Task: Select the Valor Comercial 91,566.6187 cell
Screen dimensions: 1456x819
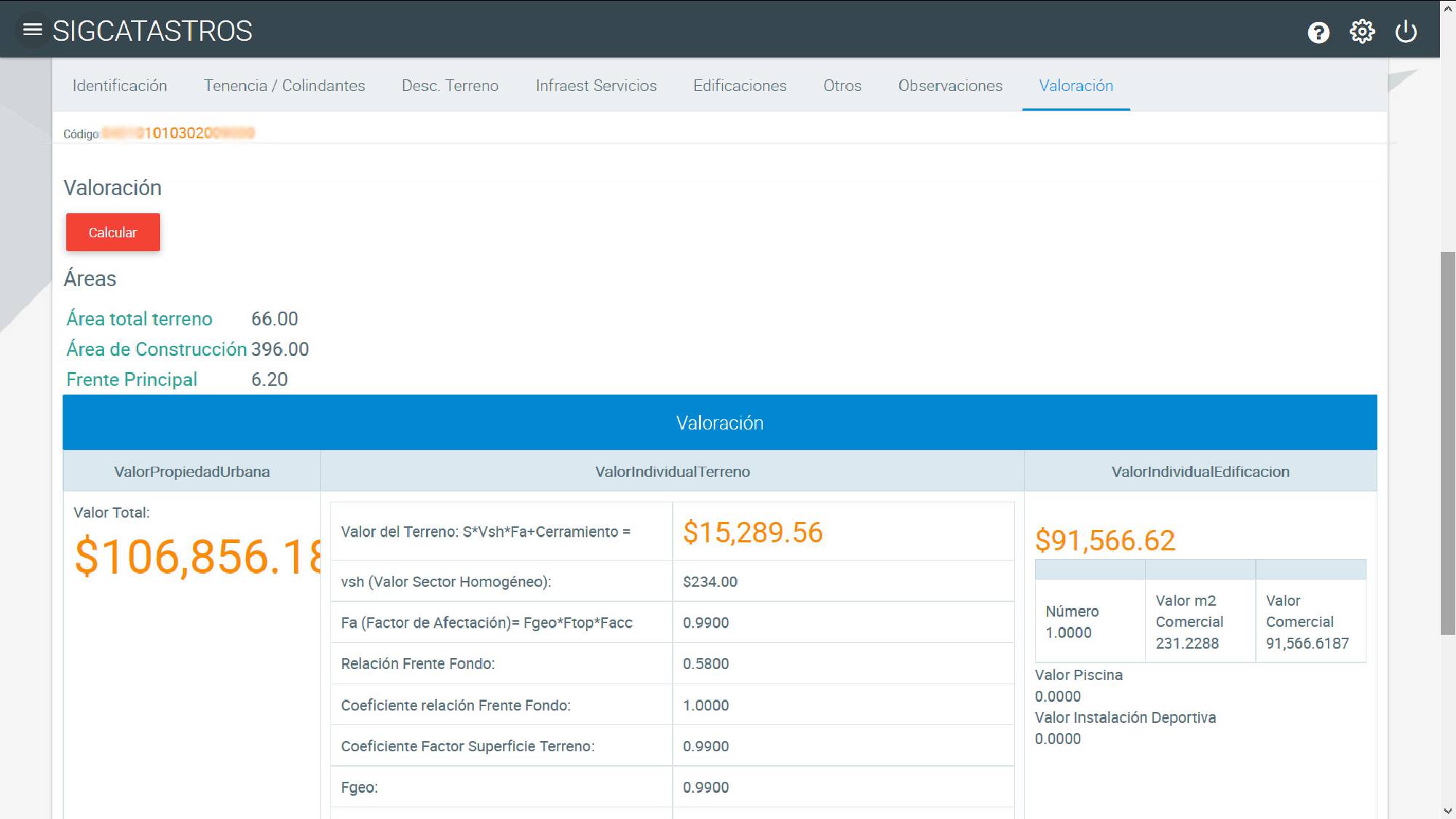Action: point(1310,621)
